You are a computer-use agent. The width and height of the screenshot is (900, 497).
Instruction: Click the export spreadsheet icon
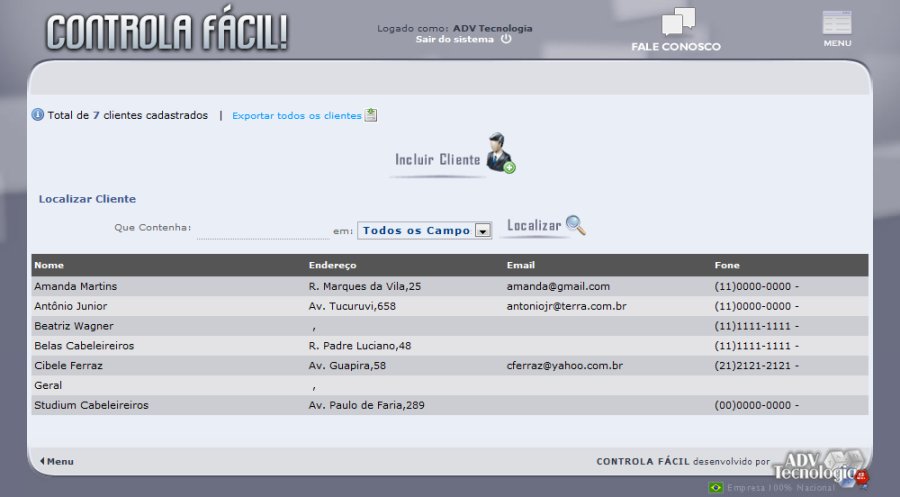371,115
